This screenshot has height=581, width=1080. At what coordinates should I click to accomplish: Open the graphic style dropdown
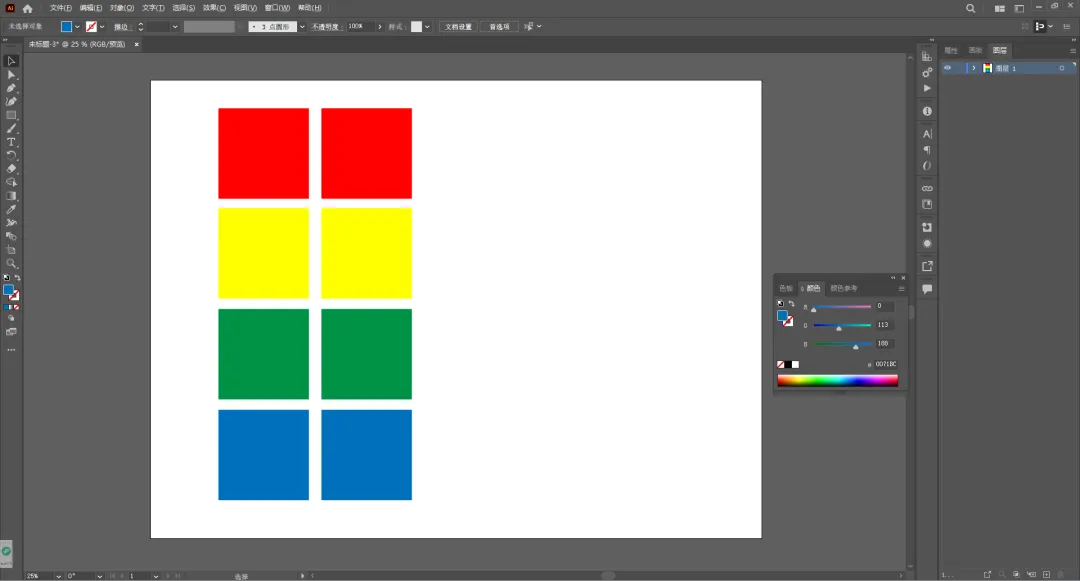tap(428, 27)
